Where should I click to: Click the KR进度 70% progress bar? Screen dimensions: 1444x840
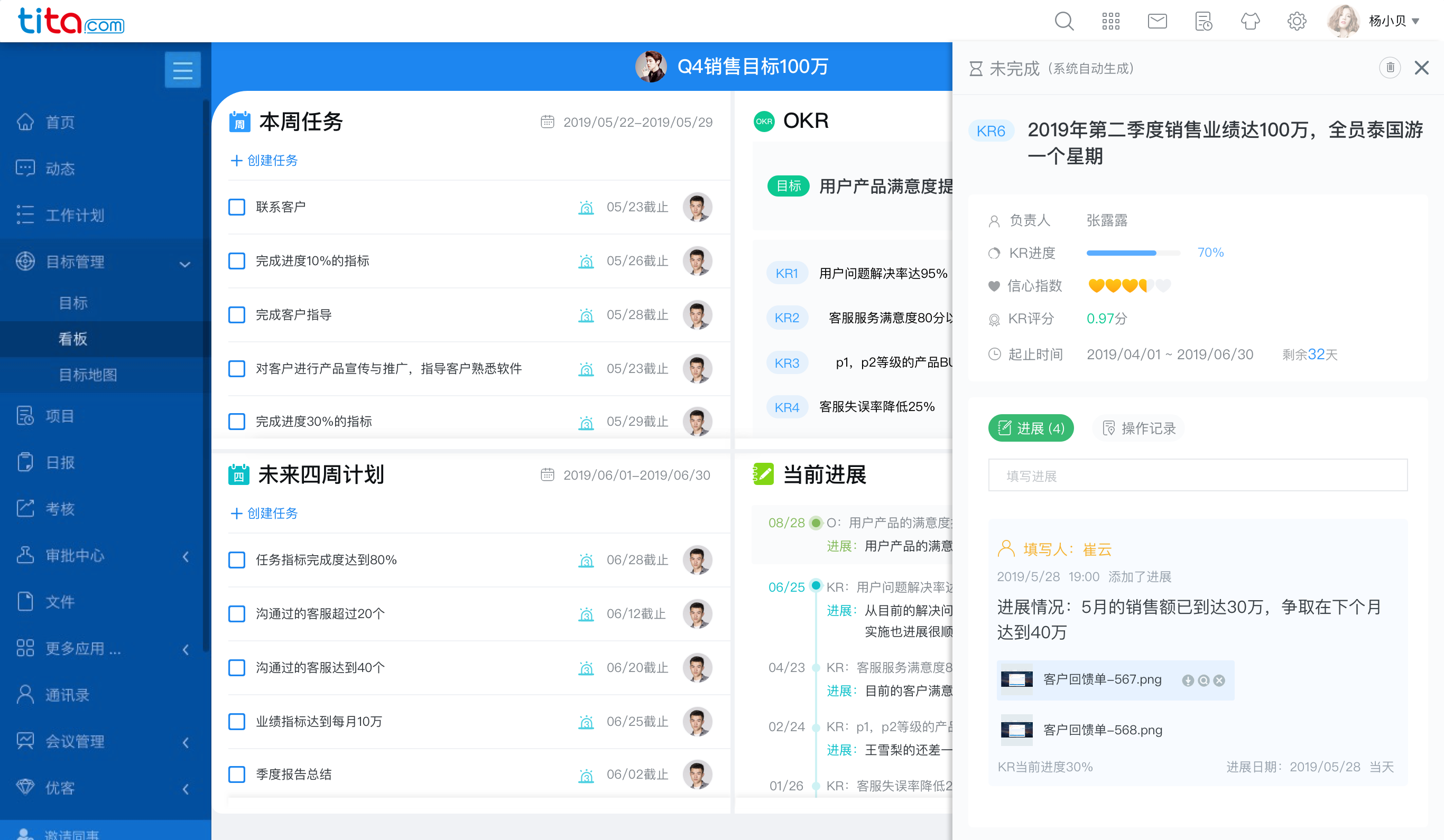[x=1133, y=253]
